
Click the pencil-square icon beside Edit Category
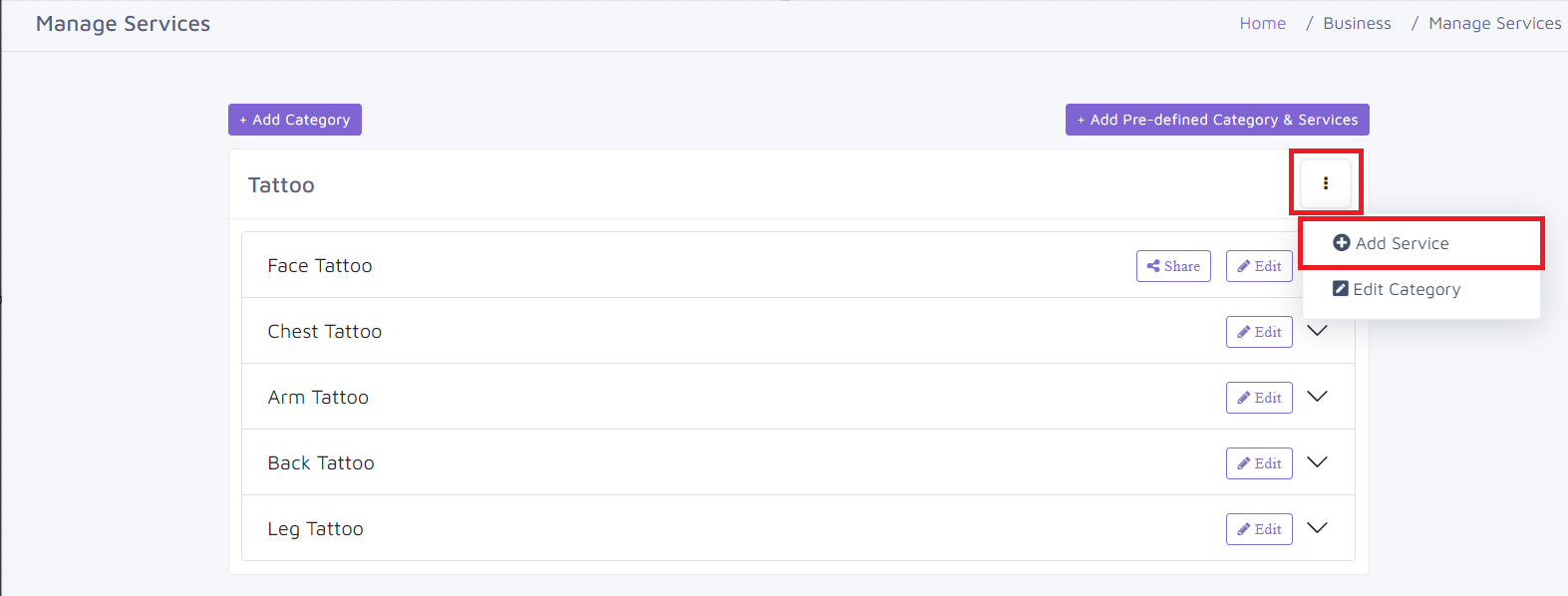pos(1341,289)
